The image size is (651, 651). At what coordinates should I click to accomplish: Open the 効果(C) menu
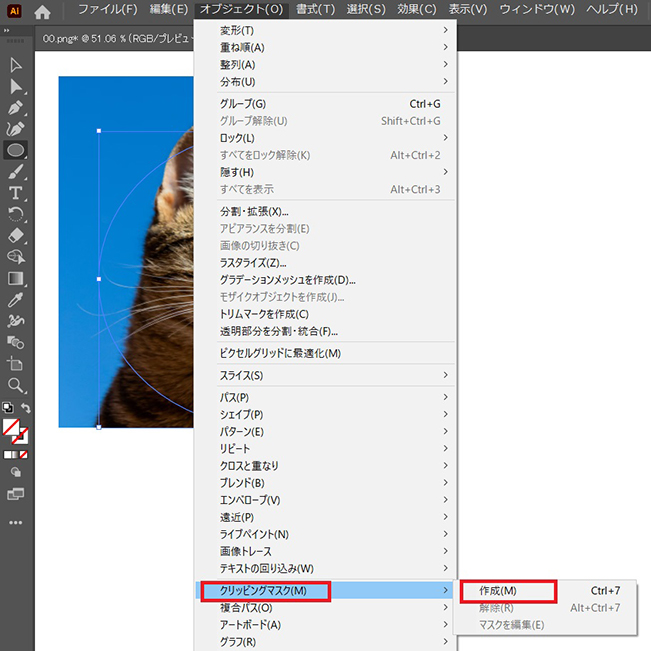[x=415, y=10]
